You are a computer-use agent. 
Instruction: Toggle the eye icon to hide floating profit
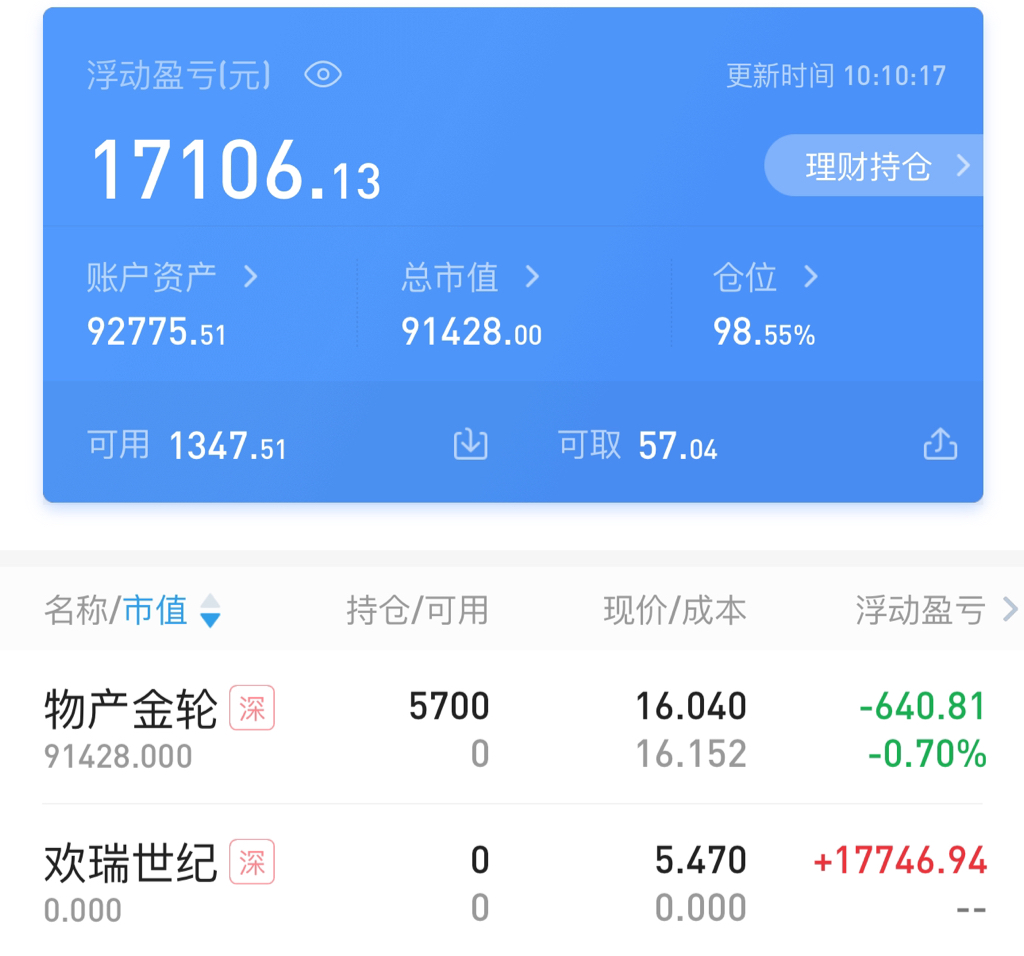323,74
